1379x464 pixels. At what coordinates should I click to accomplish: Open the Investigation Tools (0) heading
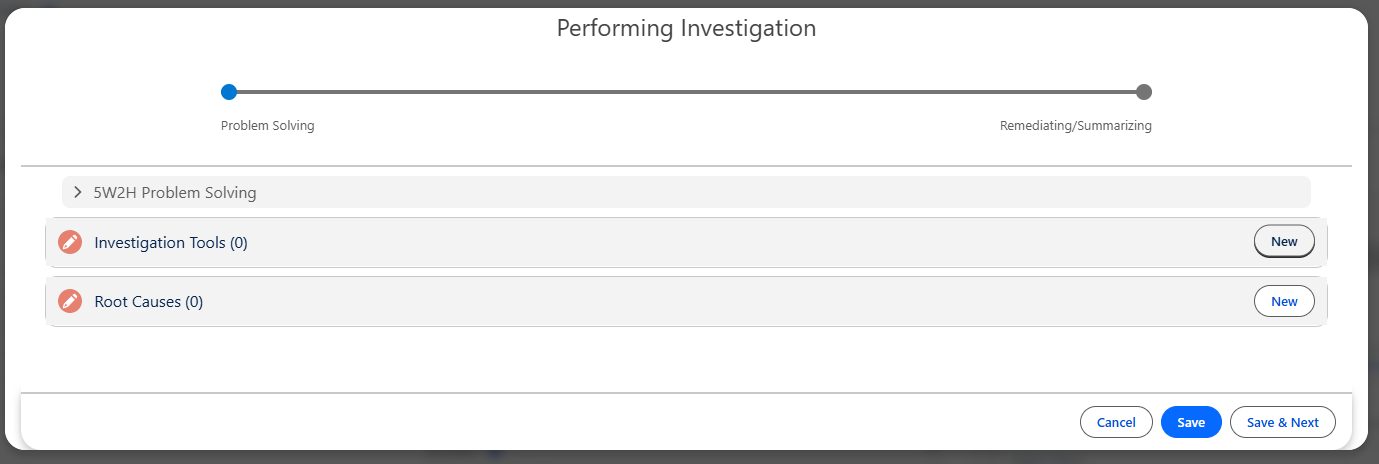click(x=171, y=242)
